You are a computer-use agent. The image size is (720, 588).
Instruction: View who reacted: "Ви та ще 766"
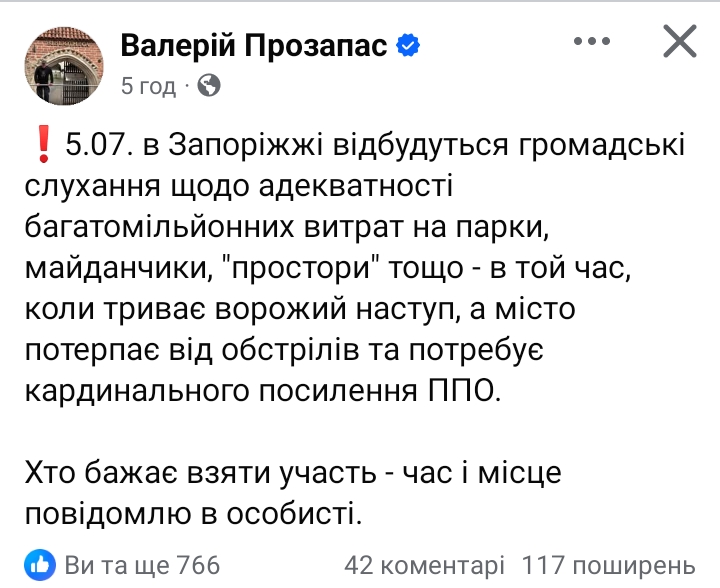click(x=141, y=565)
